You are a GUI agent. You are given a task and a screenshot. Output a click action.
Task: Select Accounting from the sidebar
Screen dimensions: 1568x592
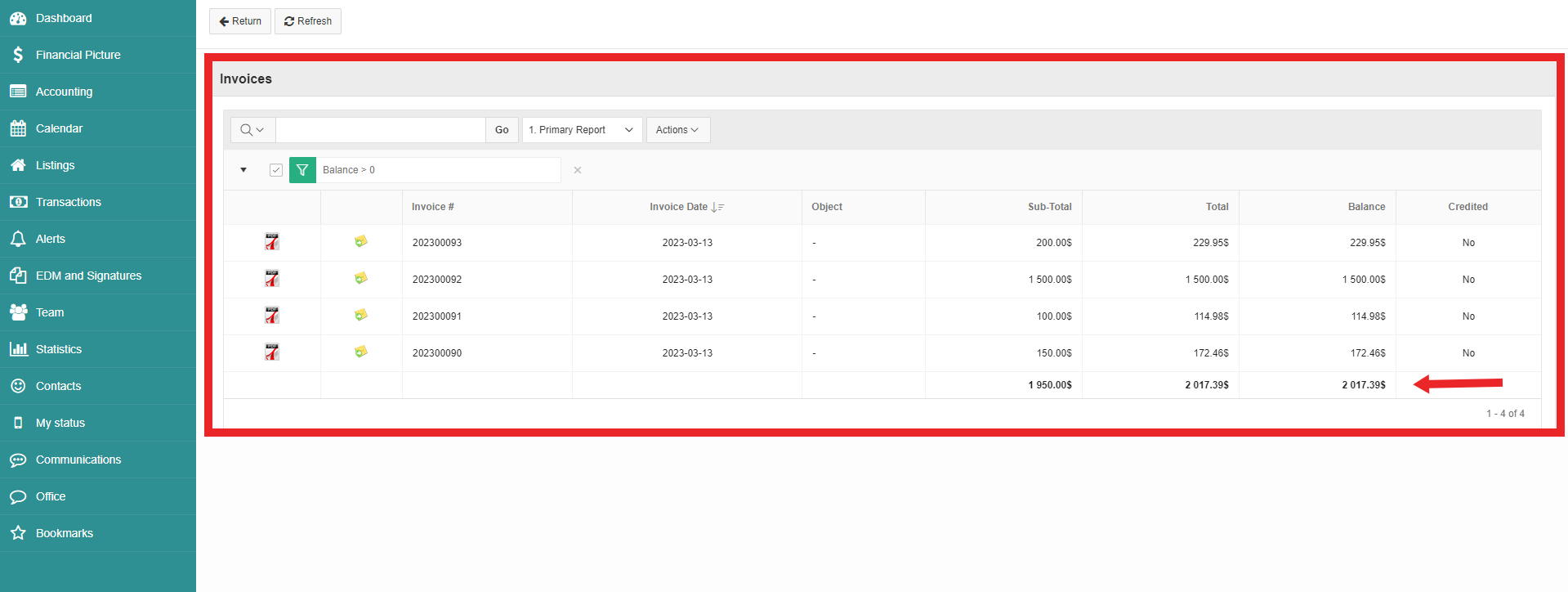tap(64, 92)
